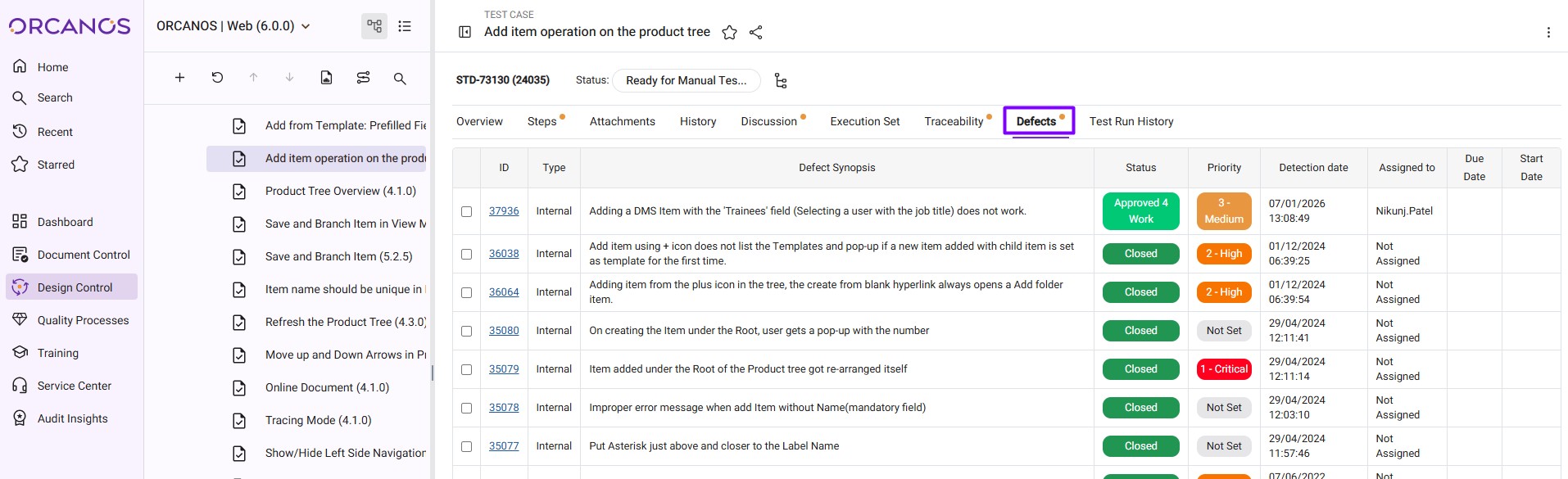Image resolution: width=1568 pixels, height=479 pixels.
Task: Sort by the Priority column header
Action: click(x=1223, y=168)
